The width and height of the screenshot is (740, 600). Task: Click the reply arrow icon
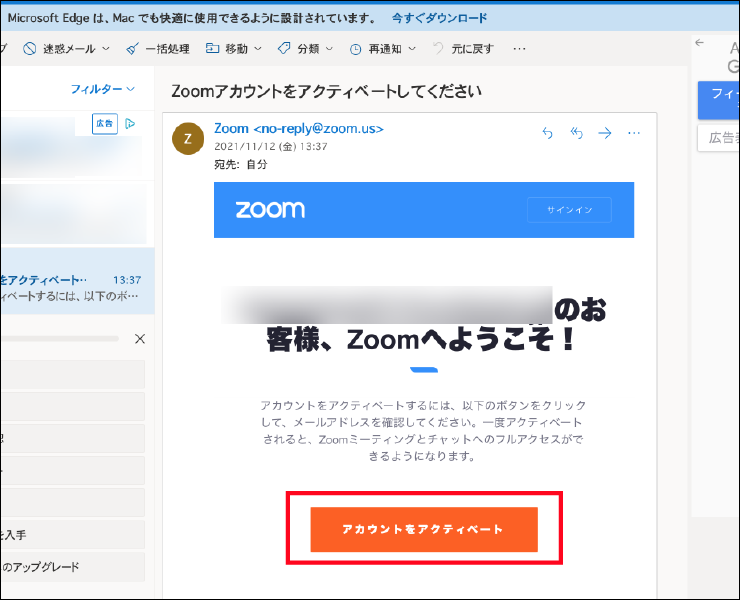tap(547, 133)
